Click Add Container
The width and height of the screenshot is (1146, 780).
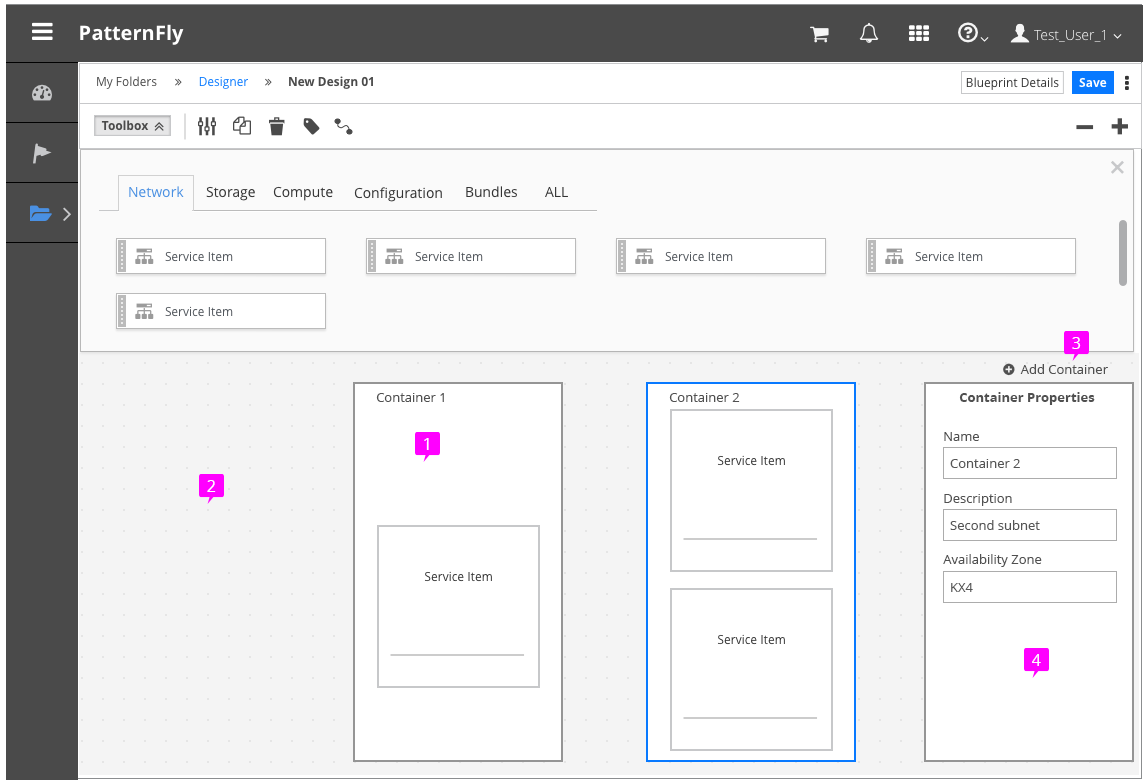pyautogui.click(x=1055, y=369)
